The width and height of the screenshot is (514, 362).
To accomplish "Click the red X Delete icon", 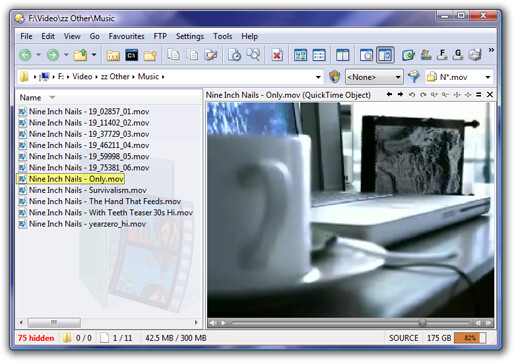I will (x=277, y=55).
